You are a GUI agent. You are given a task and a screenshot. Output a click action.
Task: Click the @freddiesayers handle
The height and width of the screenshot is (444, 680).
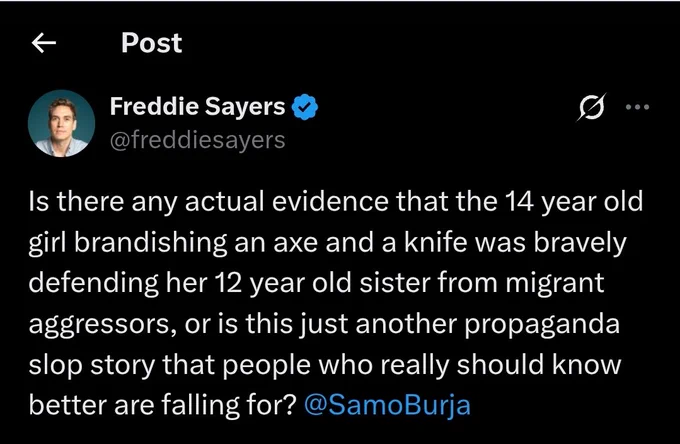pyautogui.click(x=198, y=140)
